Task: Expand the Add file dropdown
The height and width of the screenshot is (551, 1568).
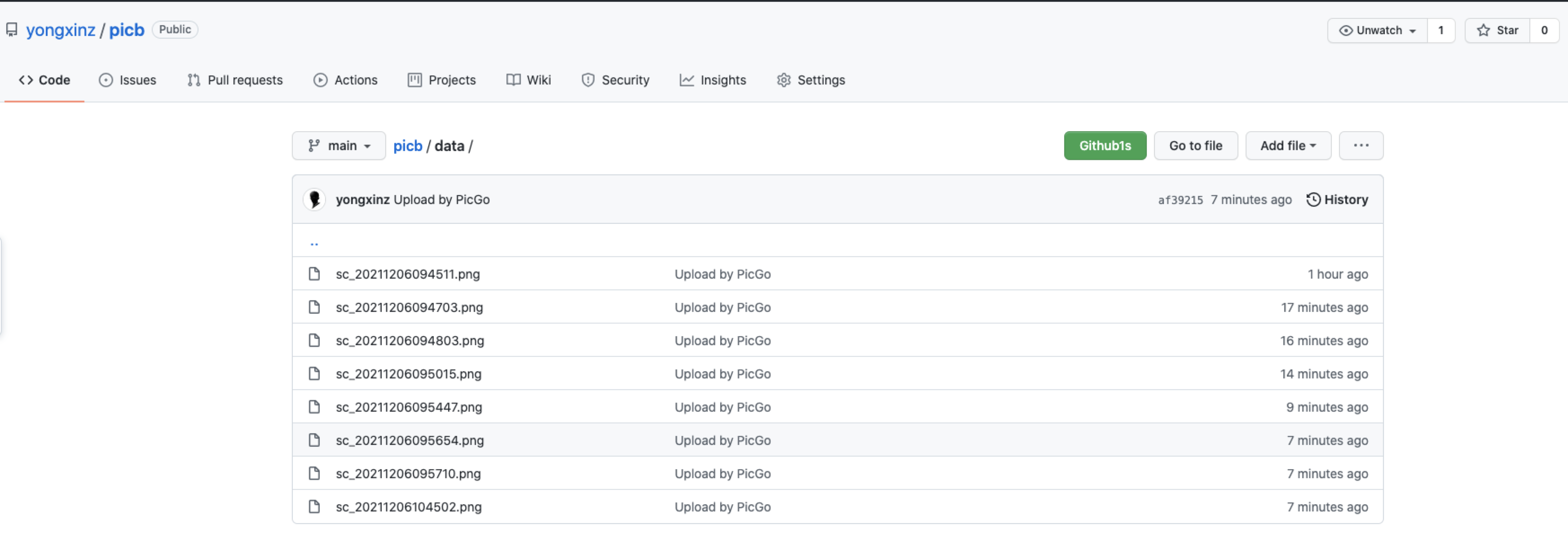Action: click(x=1287, y=146)
